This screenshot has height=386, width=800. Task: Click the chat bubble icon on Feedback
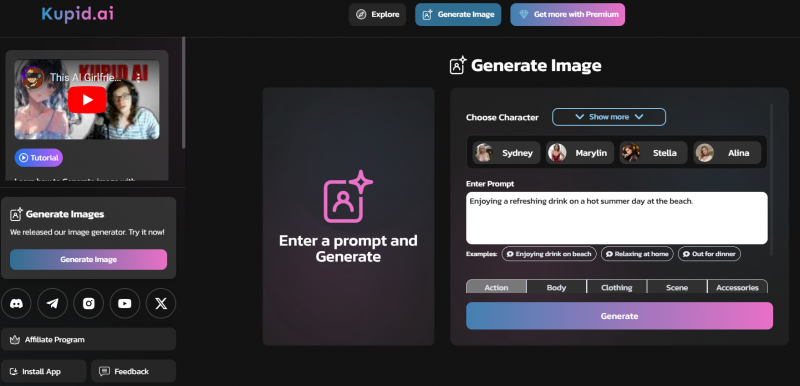click(105, 371)
